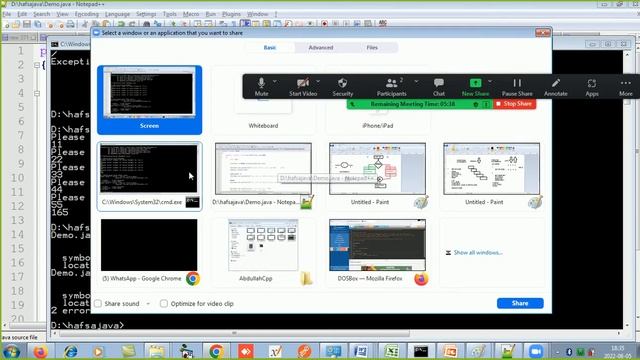Click the More options ellipsis in Zoom toolbar

(625, 83)
